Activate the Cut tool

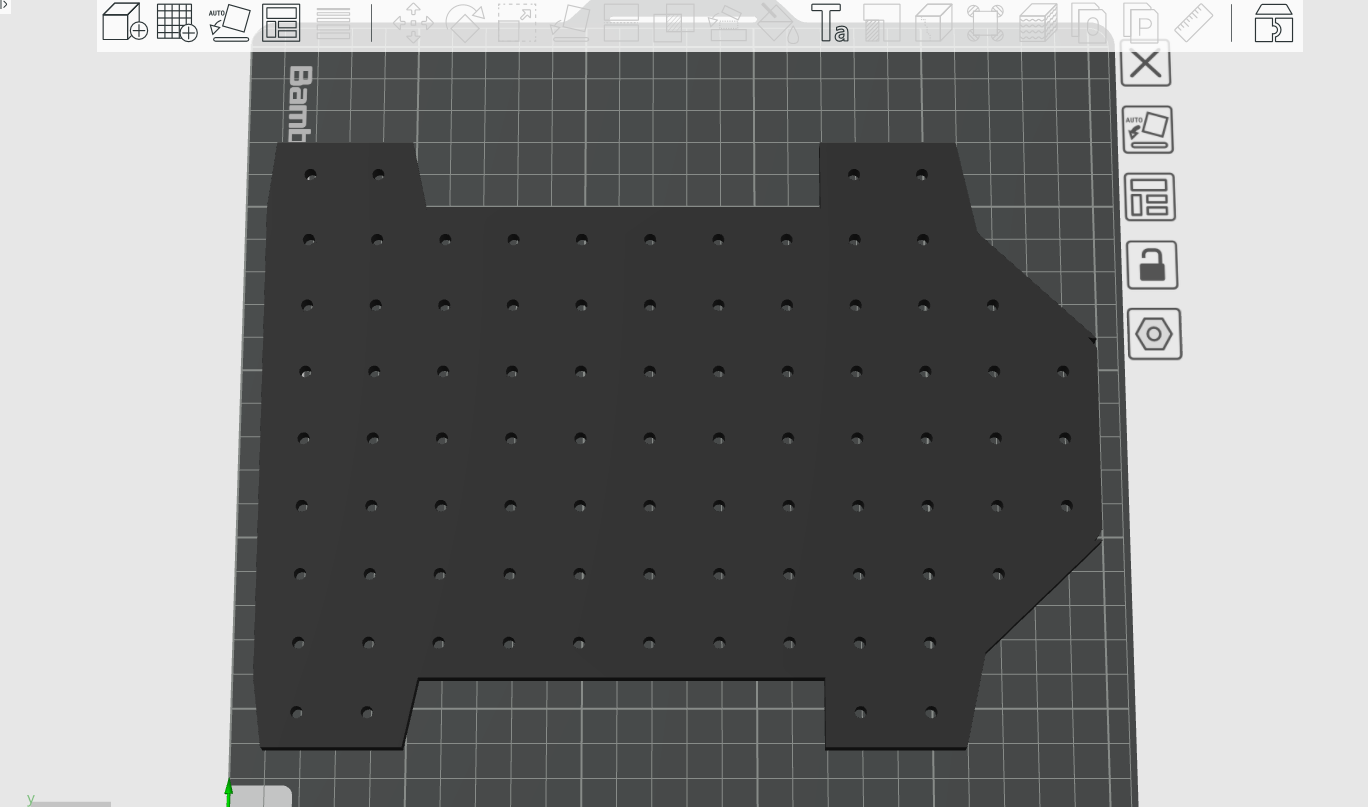tap(621, 22)
